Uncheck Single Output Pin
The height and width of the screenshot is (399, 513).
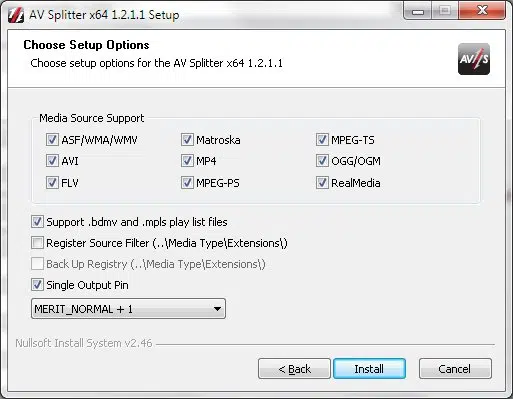(37, 285)
